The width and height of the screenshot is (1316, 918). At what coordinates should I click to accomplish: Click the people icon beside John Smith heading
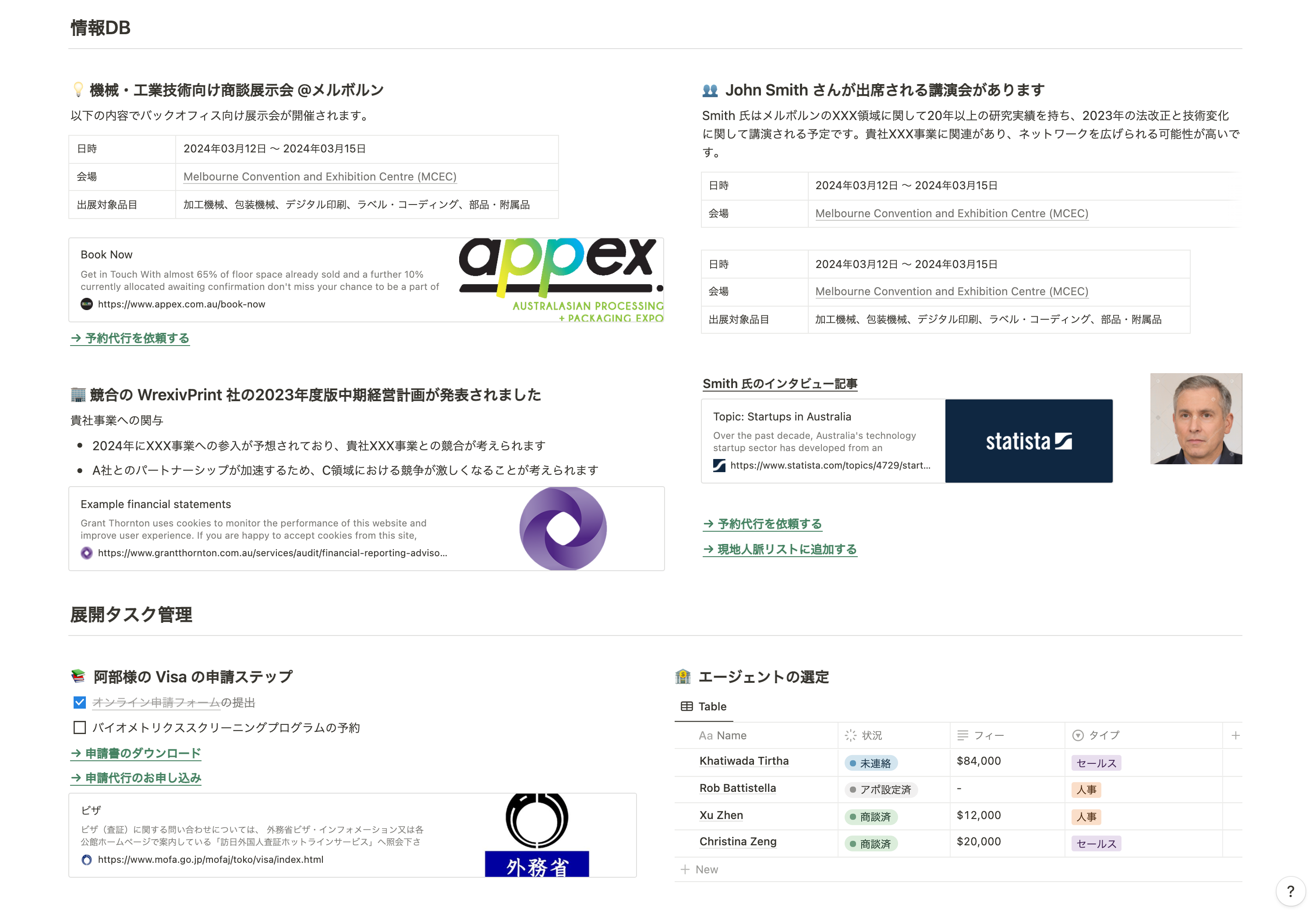click(x=710, y=91)
